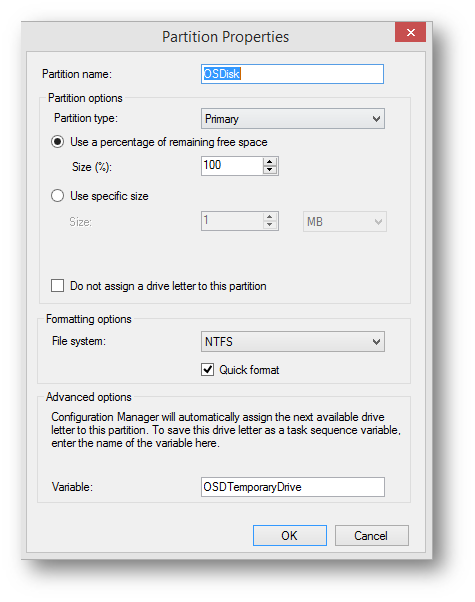Confirm settings with the OK button
Image resolution: width=475 pixels, height=602 pixels.
pyautogui.click(x=290, y=536)
